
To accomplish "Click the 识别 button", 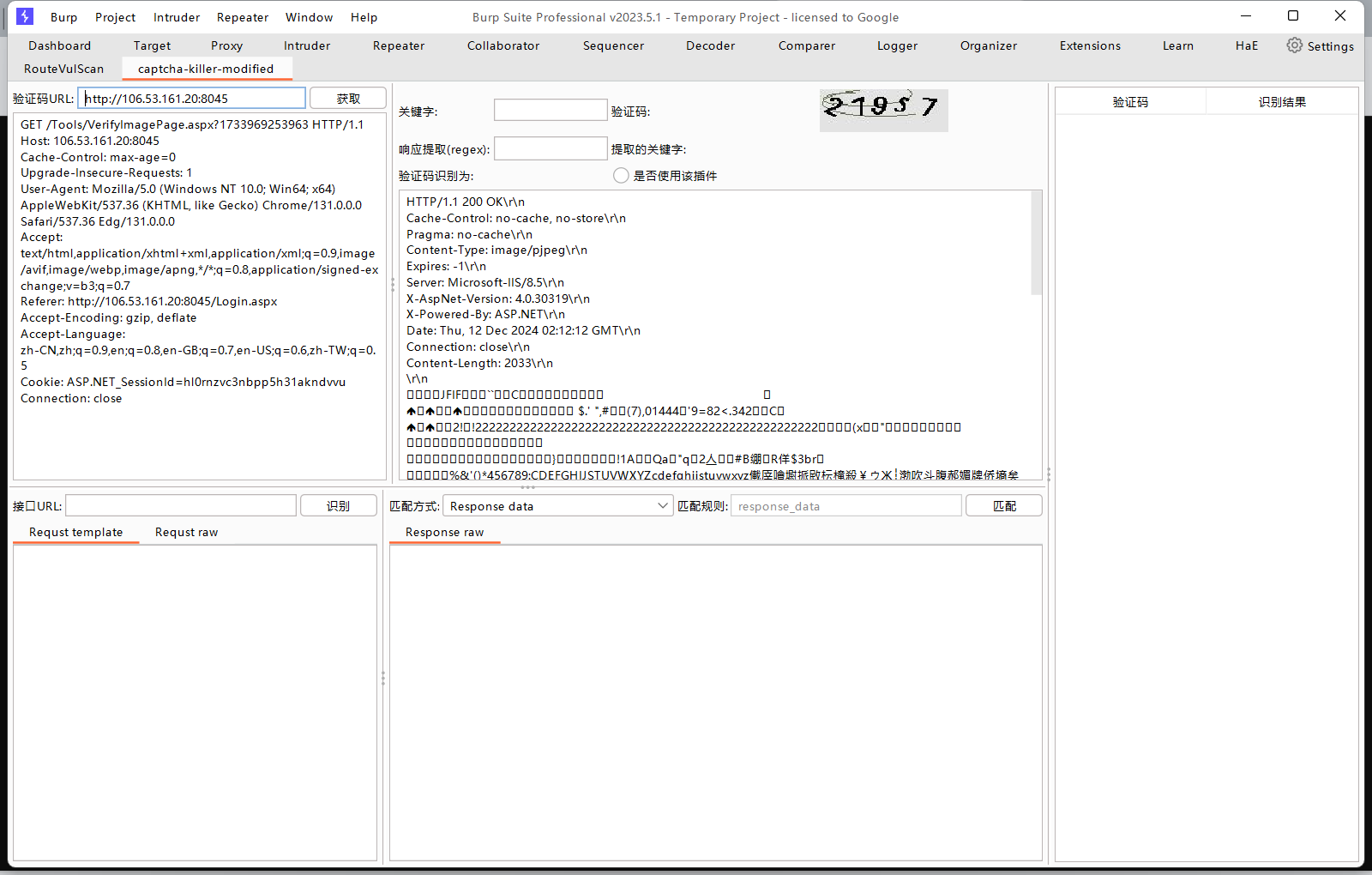I will [x=338, y=506].
